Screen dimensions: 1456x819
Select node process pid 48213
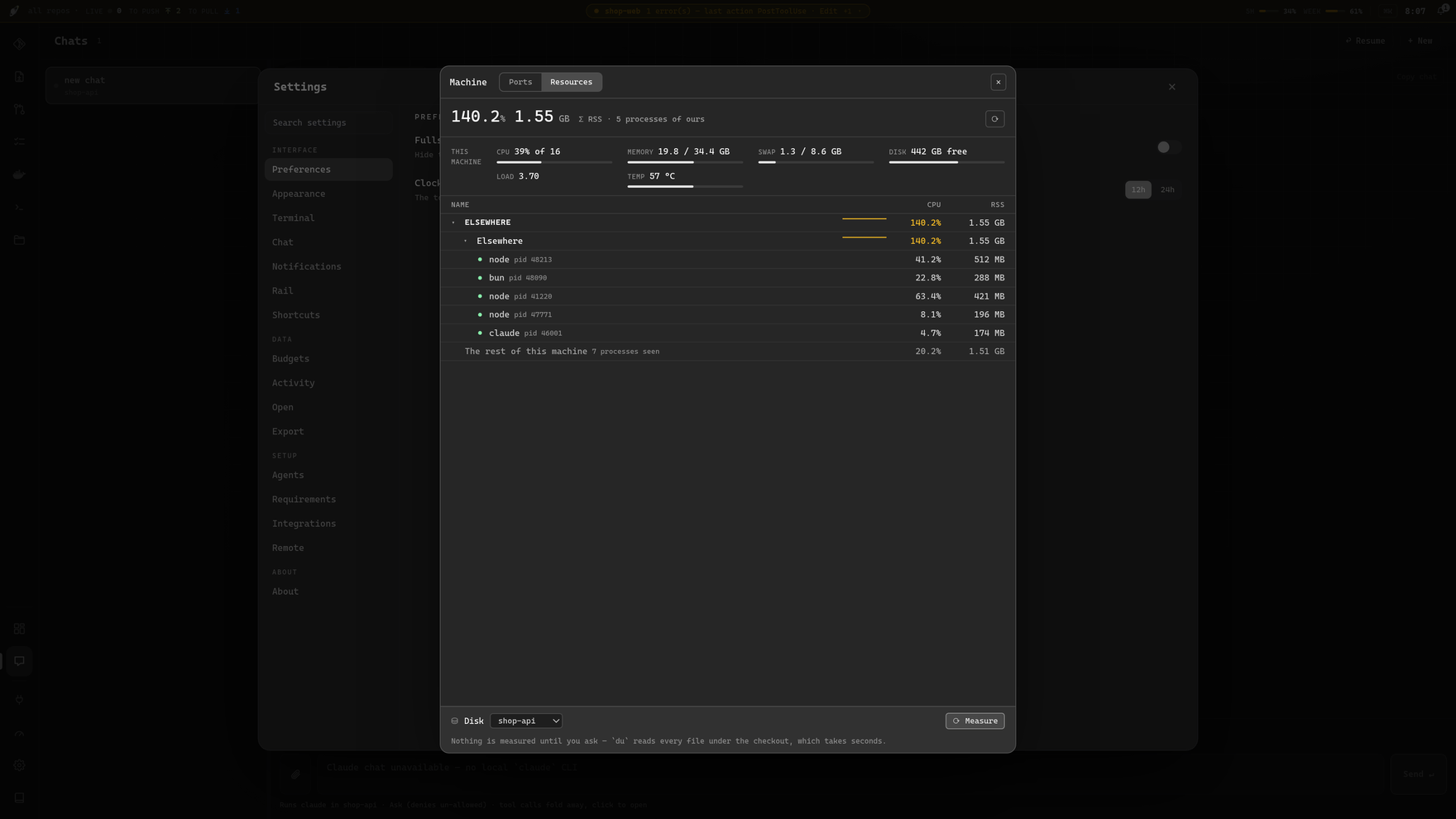coord(727,260)
